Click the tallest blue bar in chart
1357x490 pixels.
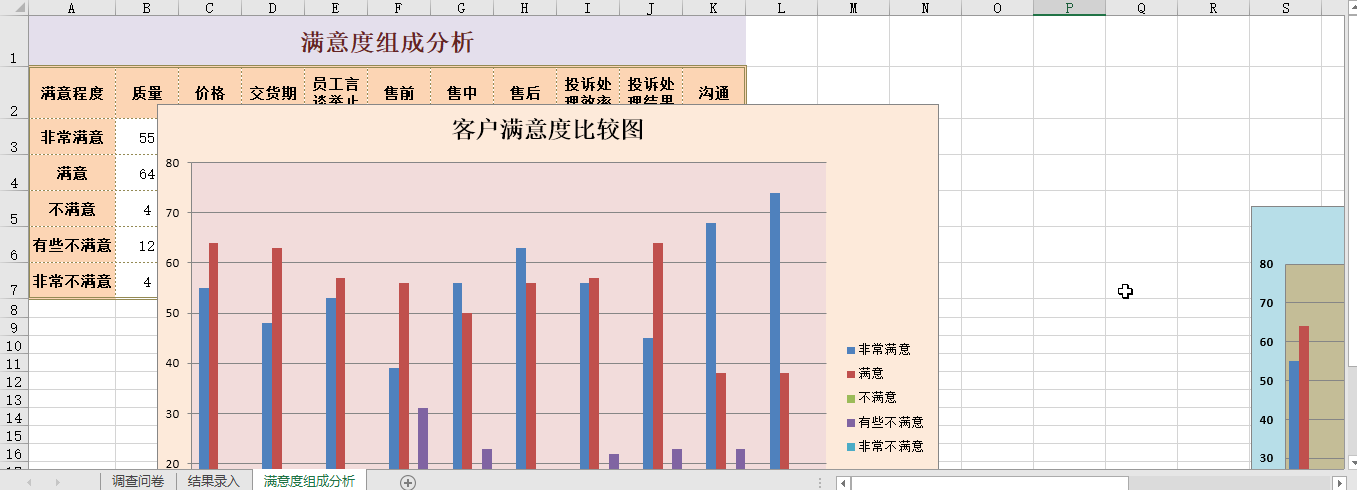point(774,330)
